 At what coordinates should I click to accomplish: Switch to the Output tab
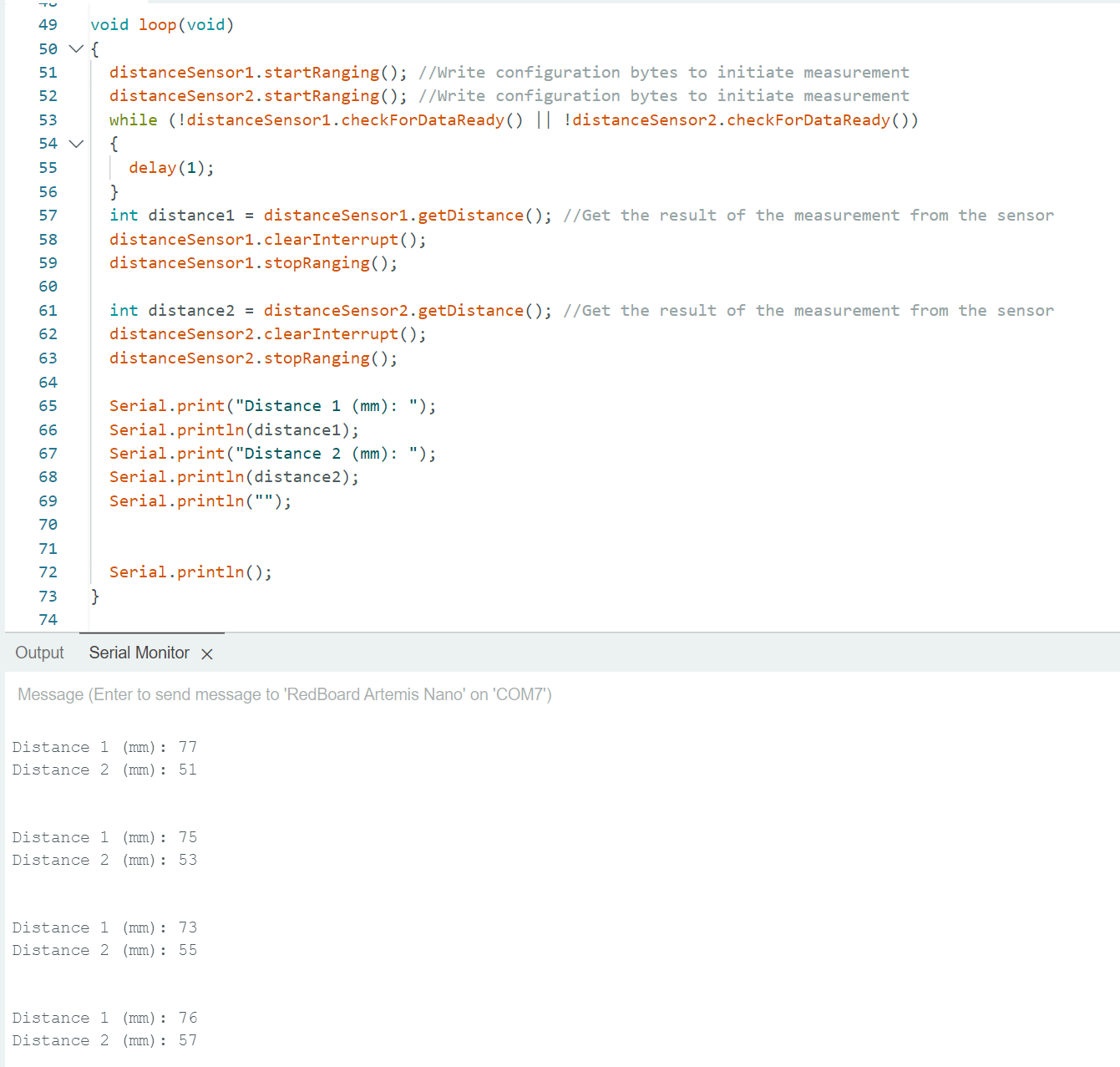coord(39,653)
